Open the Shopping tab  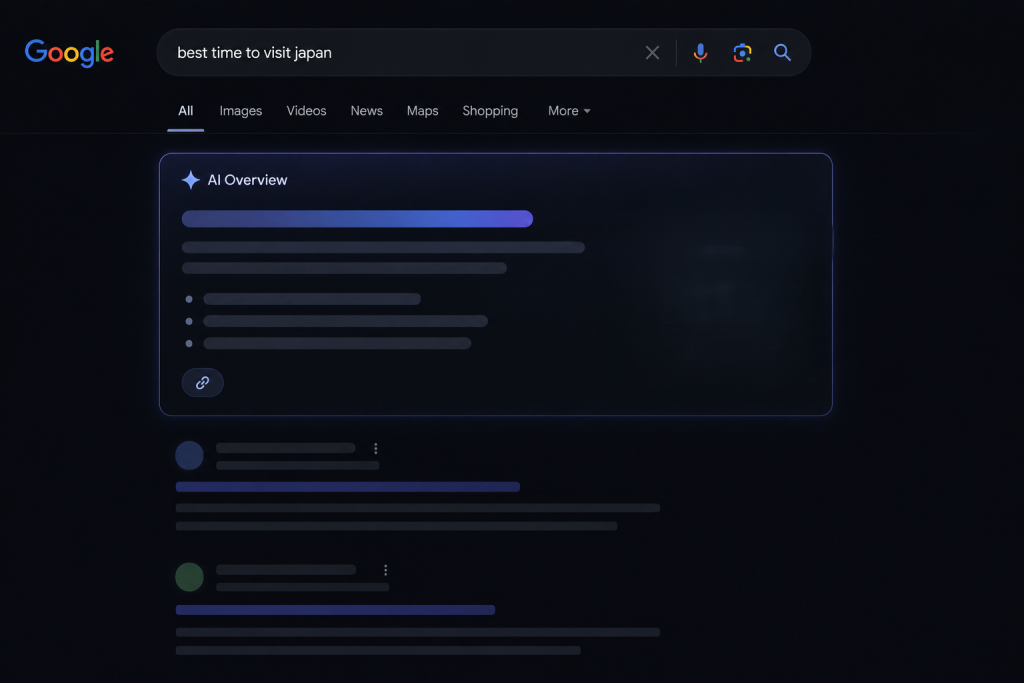click(490, 111)
